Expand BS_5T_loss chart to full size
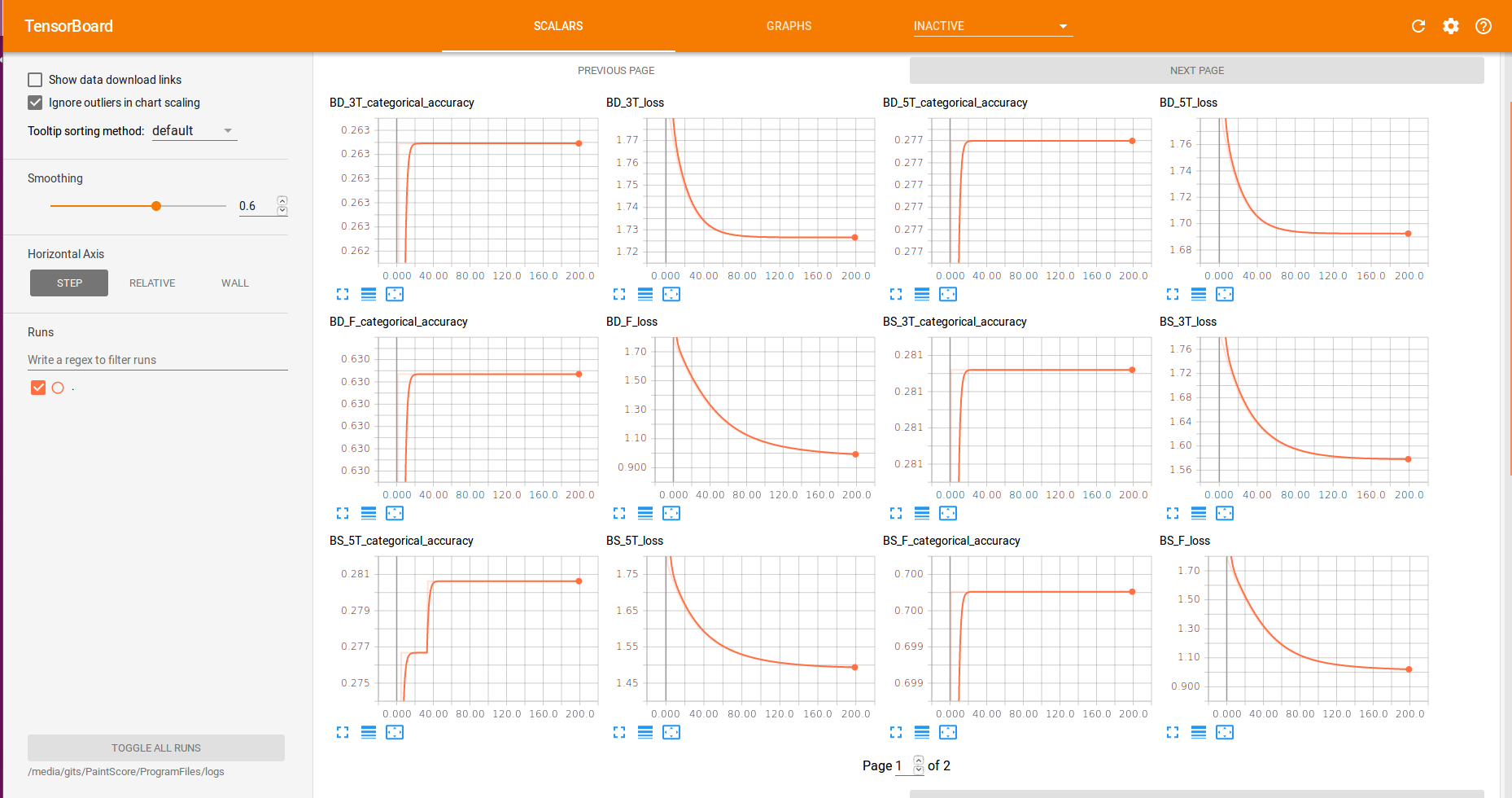Image resolution: width=1512 pixels, height=798 pixels. click(619, 732)
